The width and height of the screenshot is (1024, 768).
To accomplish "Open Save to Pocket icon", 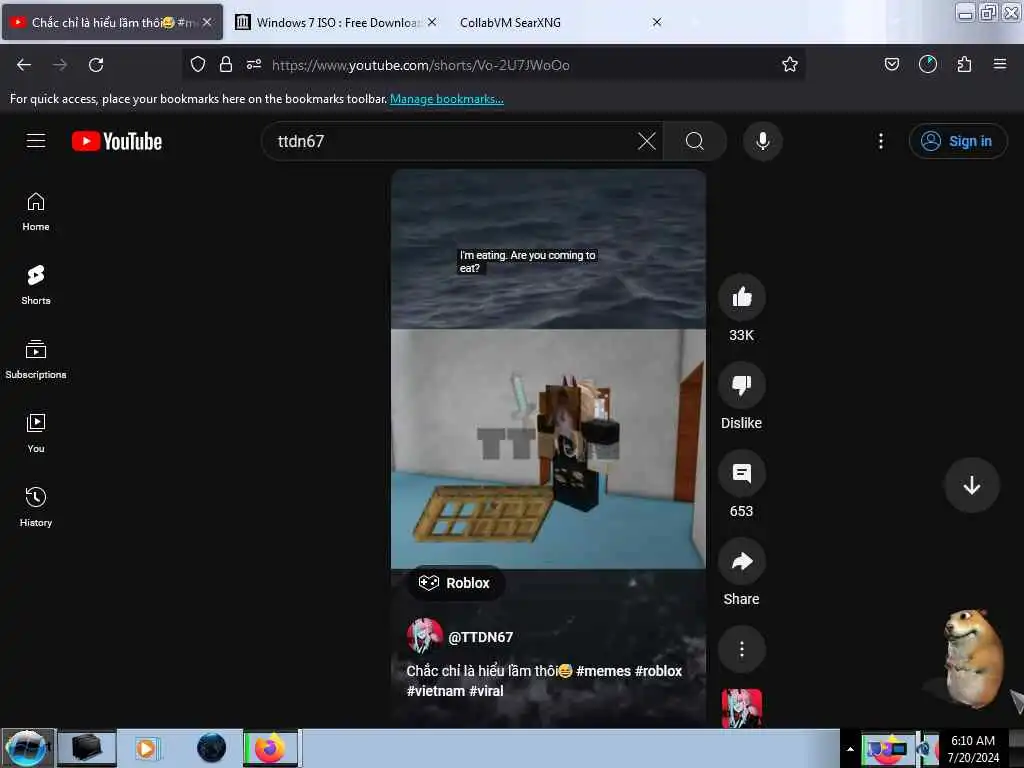I will click(891, 65).
